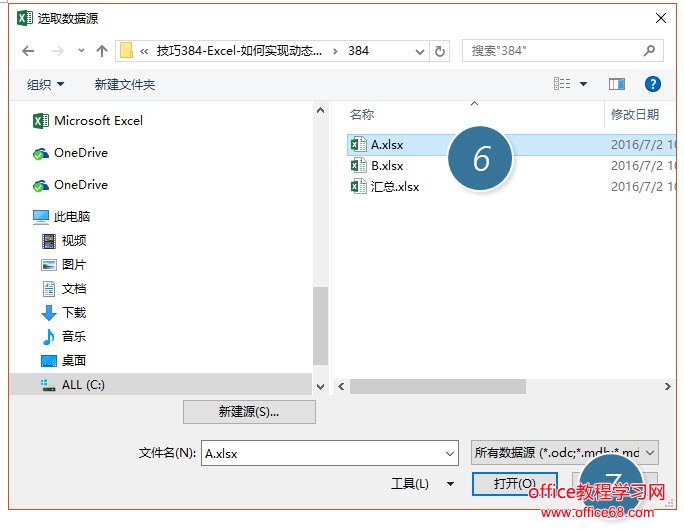
Task: Sort files by the 名称 column
Action: 362,115
